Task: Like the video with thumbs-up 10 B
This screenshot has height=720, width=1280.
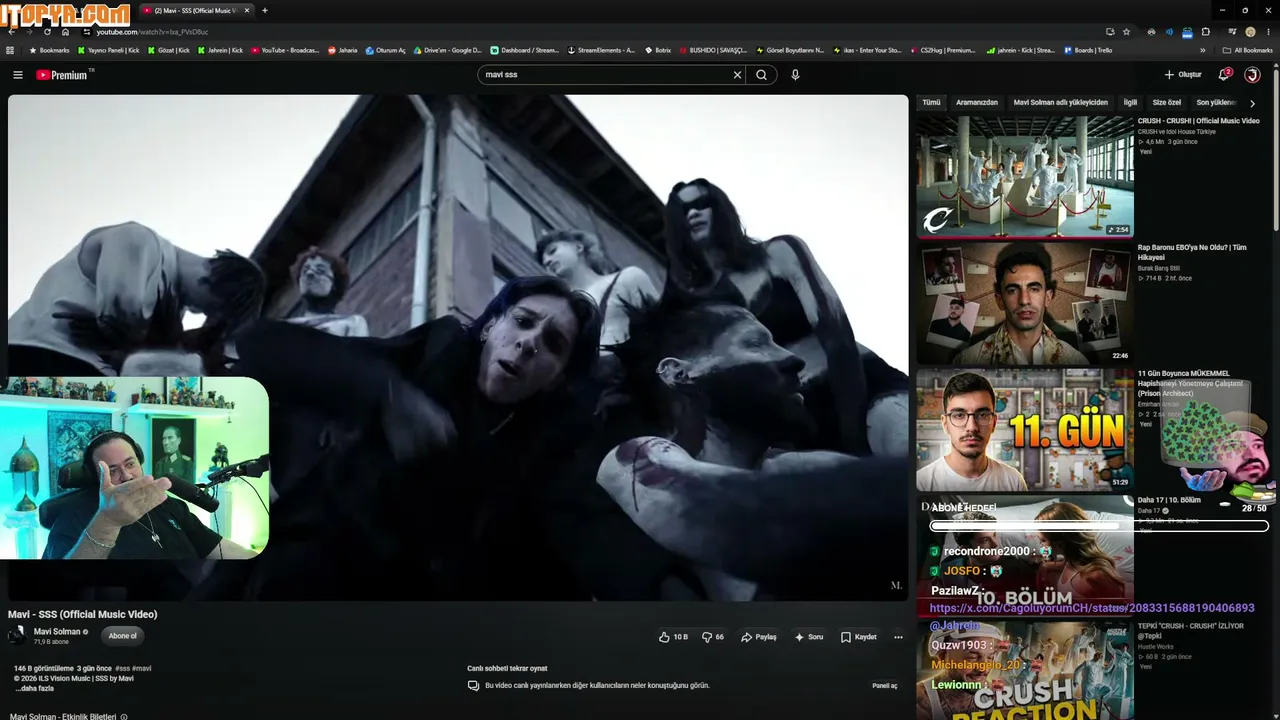Action: tap(673, 637)
